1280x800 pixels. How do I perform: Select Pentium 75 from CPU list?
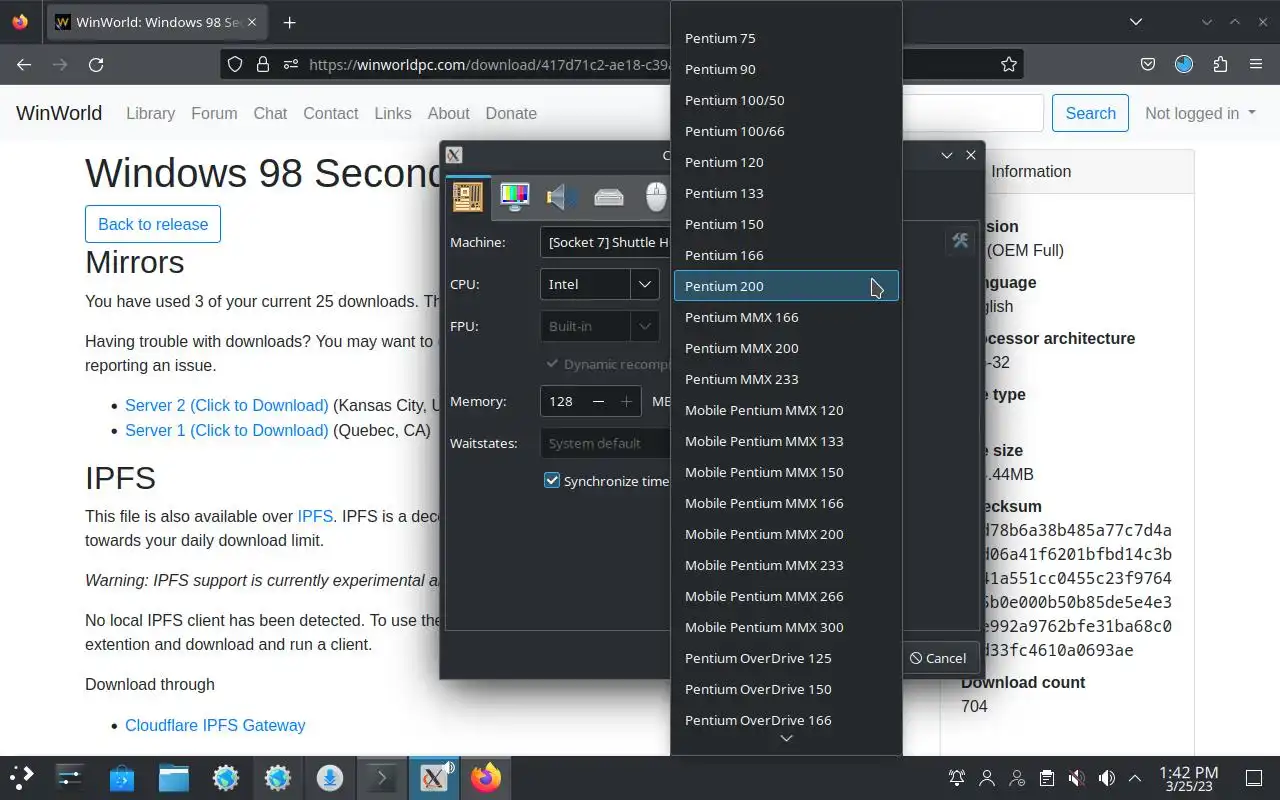coord(786,38)
